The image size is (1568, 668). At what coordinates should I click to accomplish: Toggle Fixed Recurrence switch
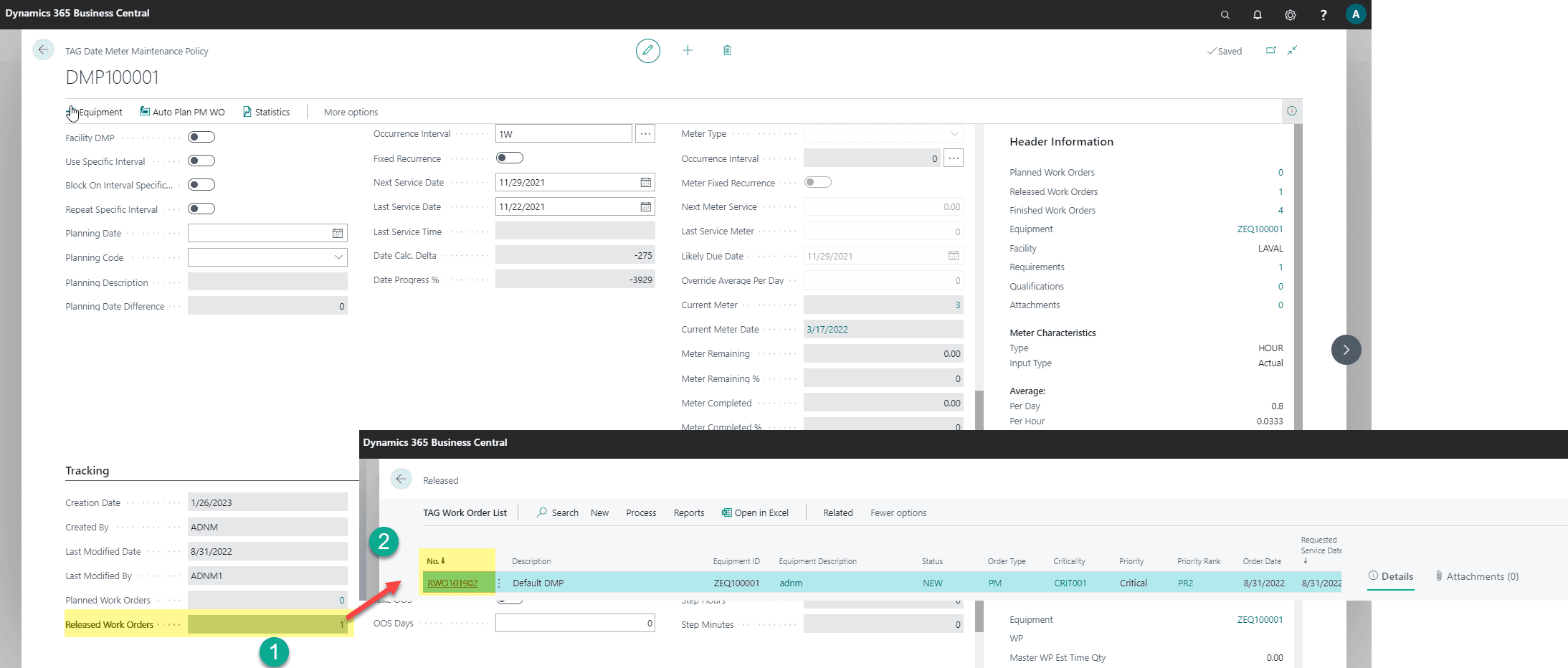coord(510,158)
